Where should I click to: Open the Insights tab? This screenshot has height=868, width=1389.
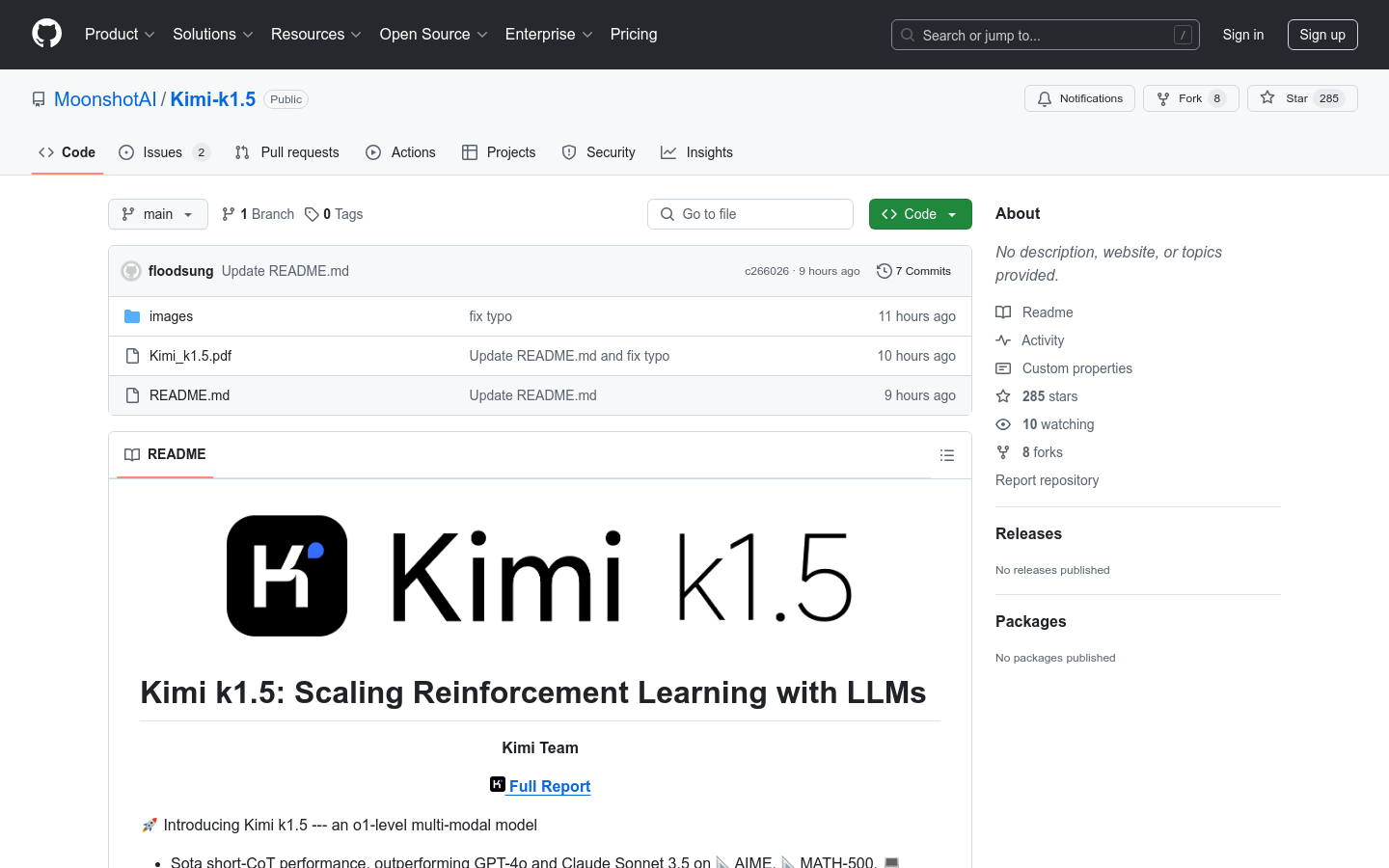pos(696,152)
